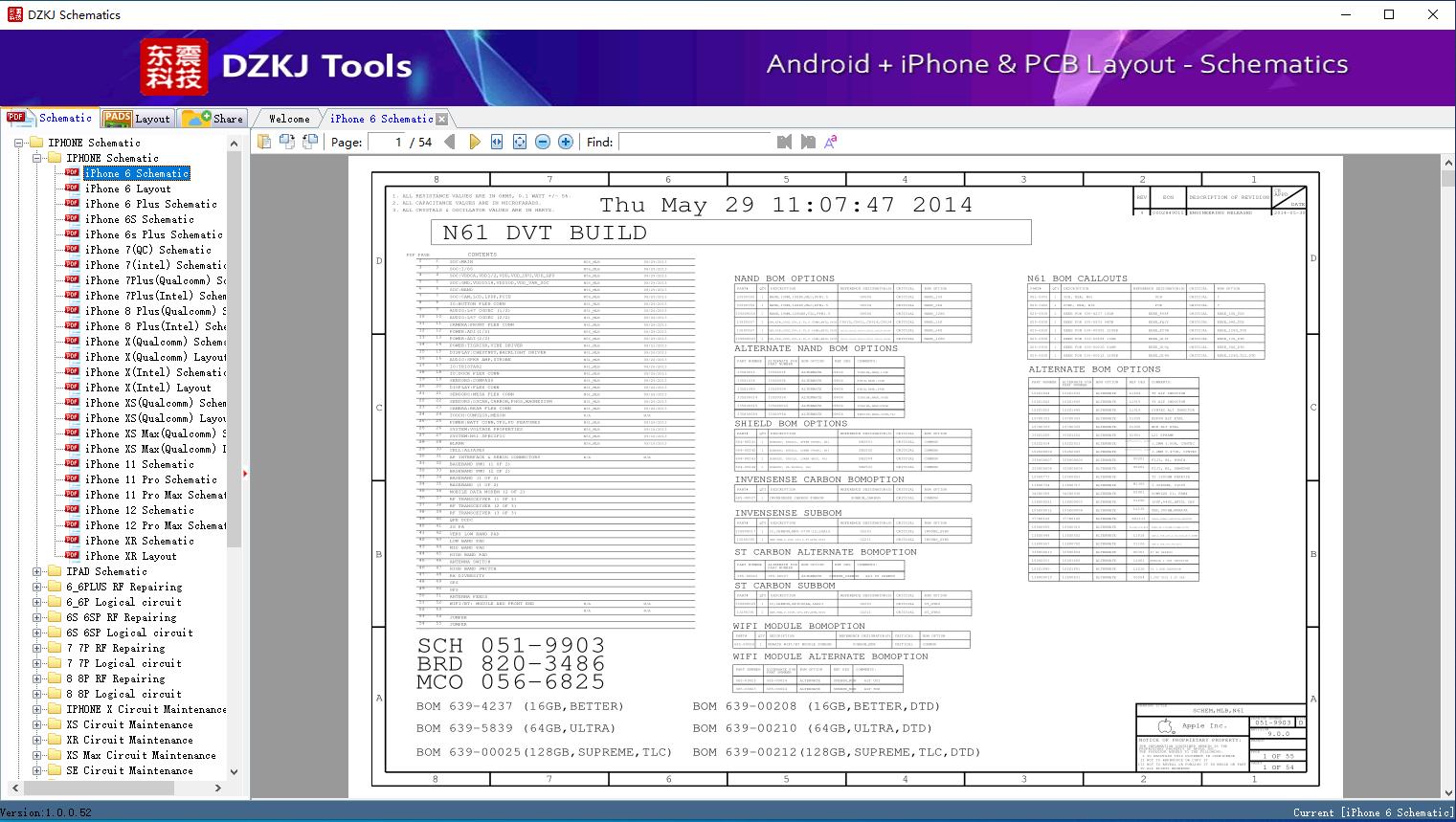Image resolution: width=1456 pixels, height=822 pixels.
Task: Toggle match case search option
Action: (831, 142)
